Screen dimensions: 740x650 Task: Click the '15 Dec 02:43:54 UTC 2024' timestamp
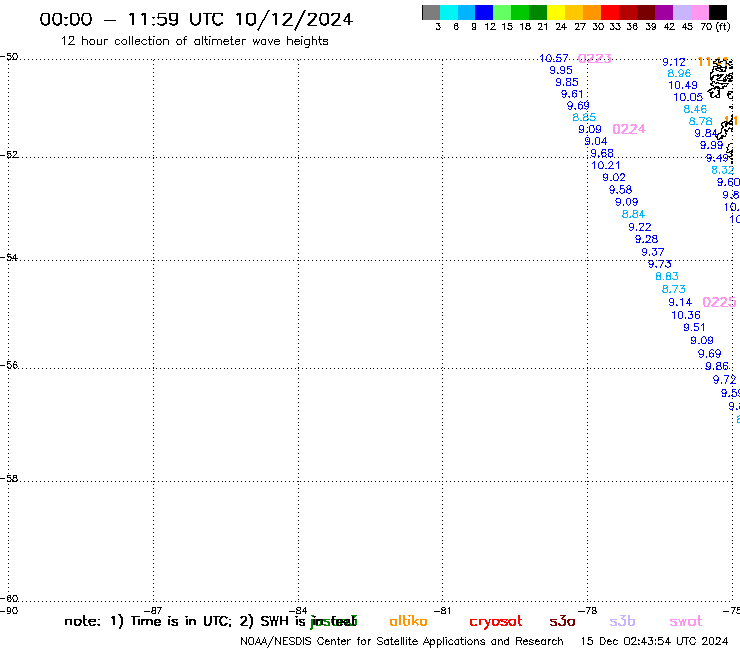(x=654, y=641)
